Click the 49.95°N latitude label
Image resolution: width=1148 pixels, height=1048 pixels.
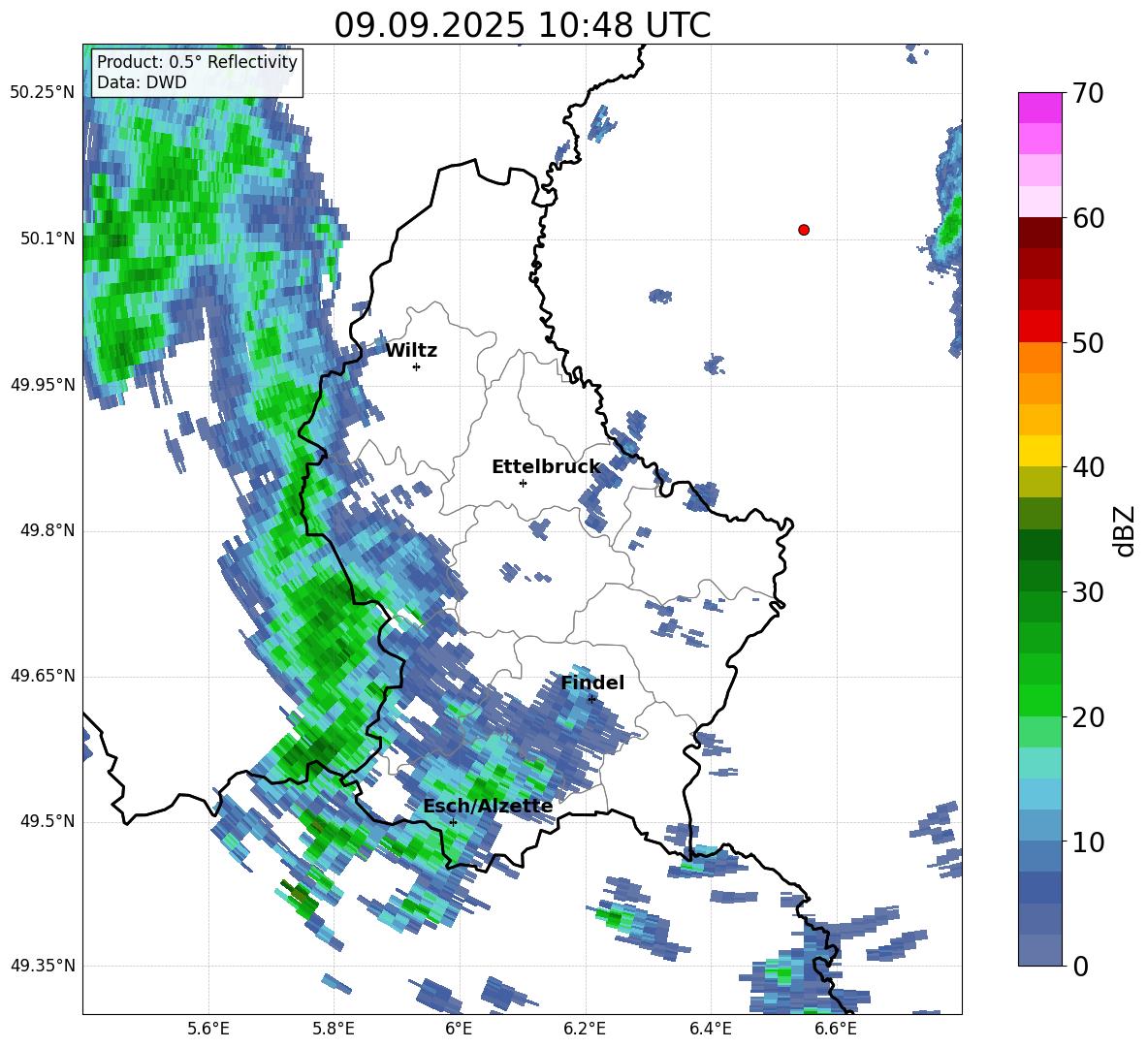click(x=43, y=384)
